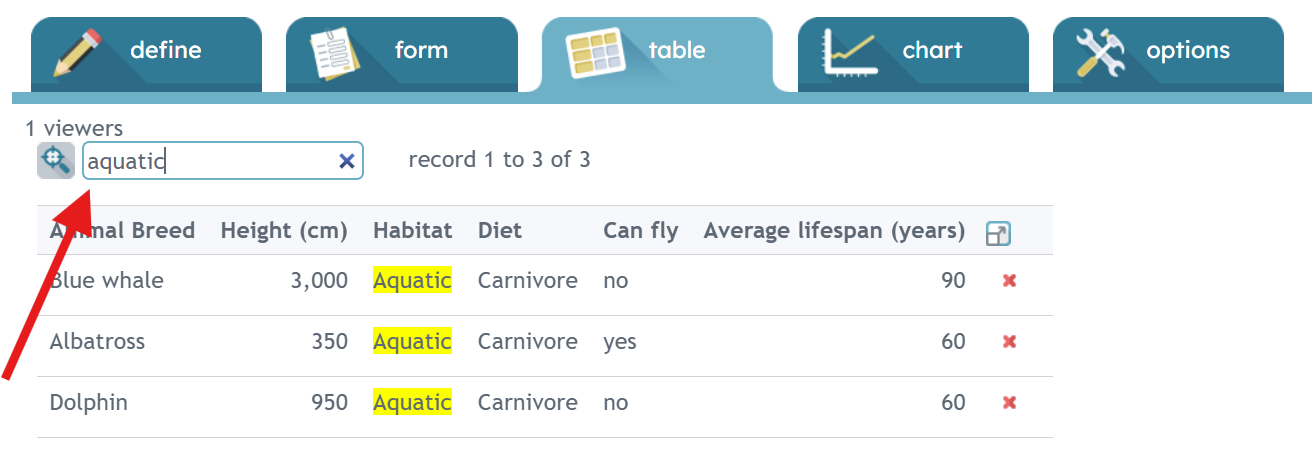Sort by the Average lifespan (years) column

834,231
